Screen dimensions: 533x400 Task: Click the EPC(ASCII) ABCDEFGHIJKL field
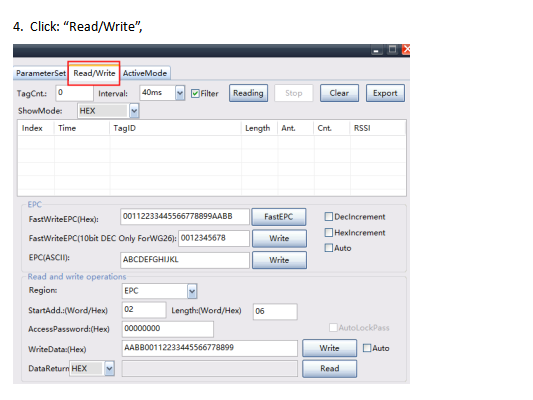click(185, 260)
